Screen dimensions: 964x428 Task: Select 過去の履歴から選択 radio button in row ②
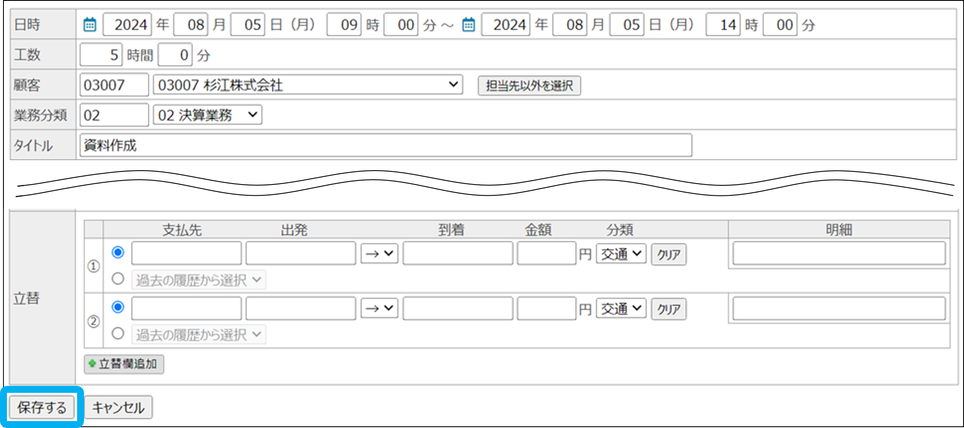(x=119, y=334)
